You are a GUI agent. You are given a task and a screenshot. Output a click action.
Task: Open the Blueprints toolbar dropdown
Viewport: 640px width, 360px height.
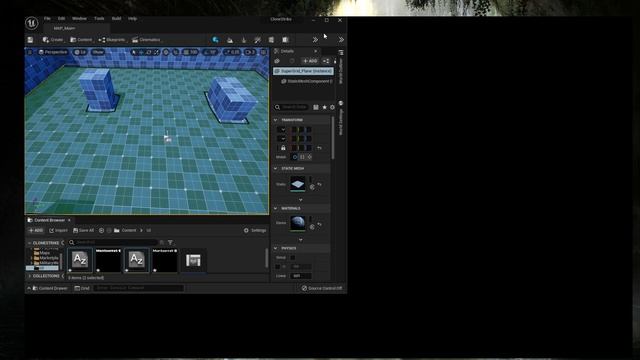pos(112,40)
